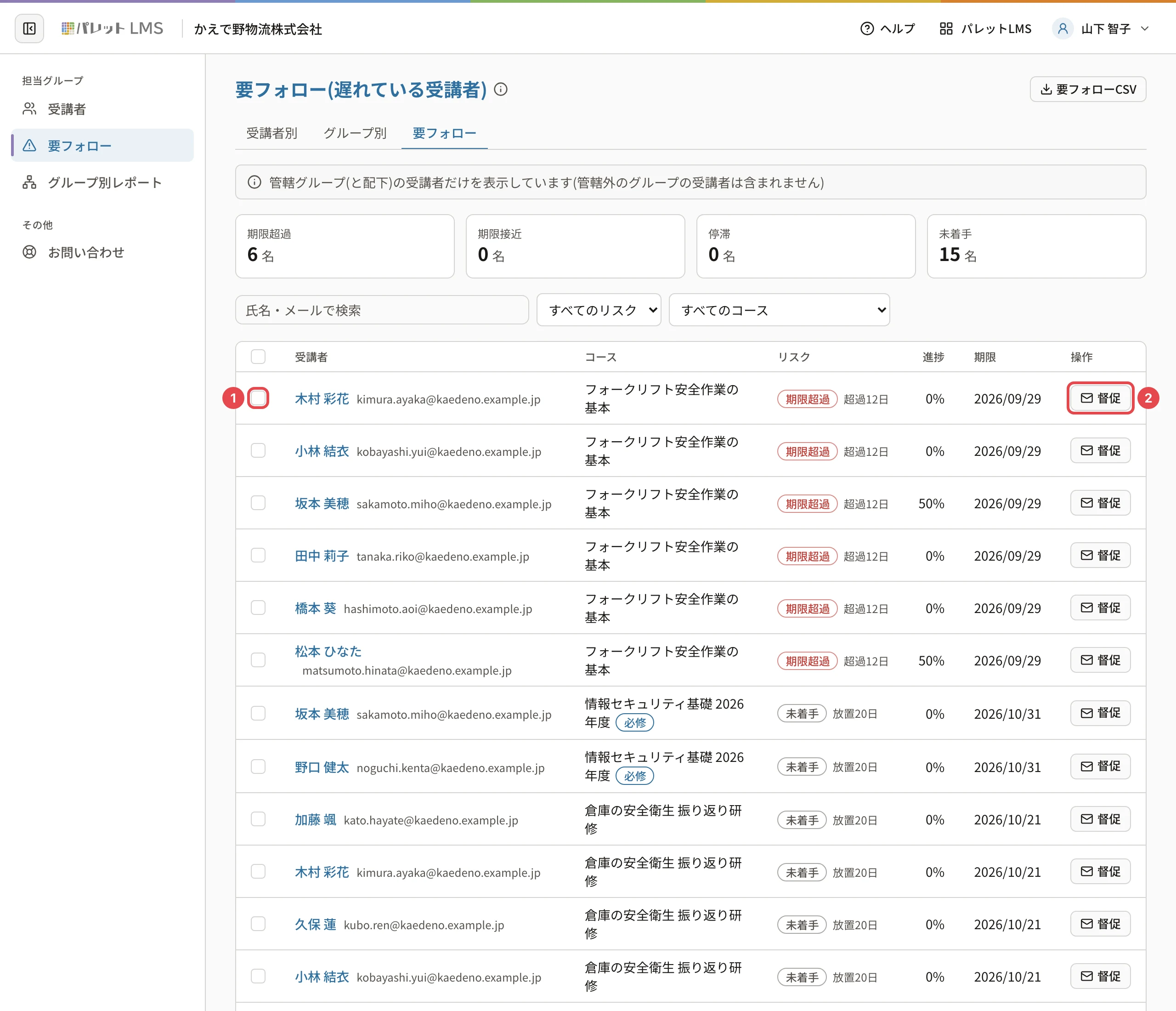Click the 進捗 column header
This screenshot has height=1011, width=1176.
tap(933, 357)
